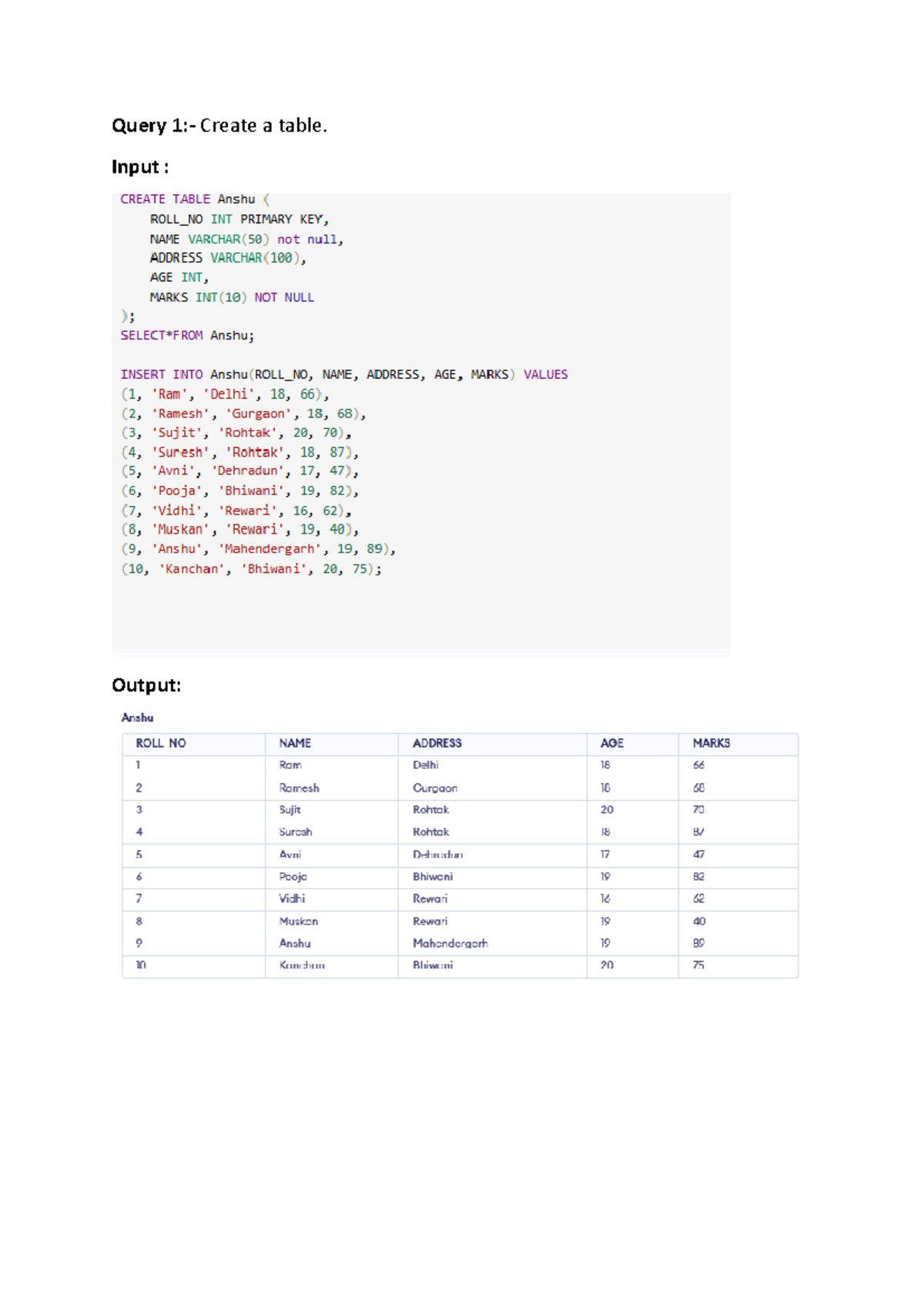
Task: Click the "Dehradun" address cell in the table
Action: coord(437,855)
